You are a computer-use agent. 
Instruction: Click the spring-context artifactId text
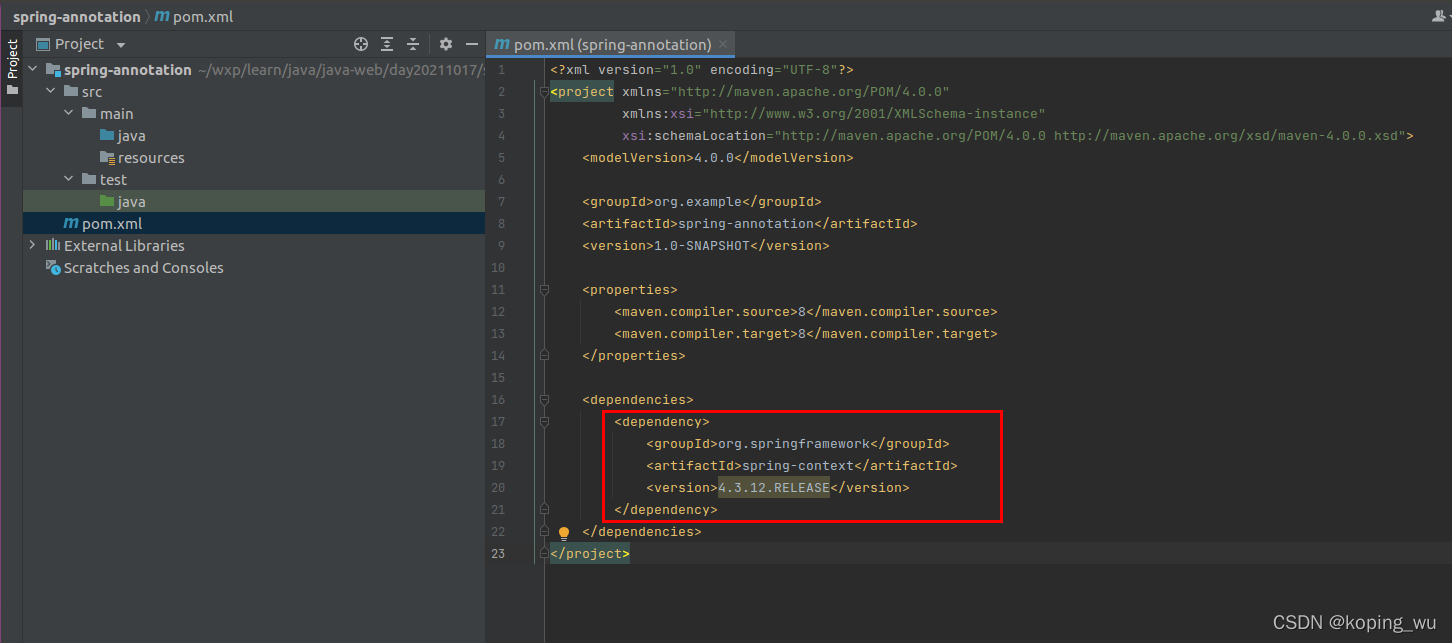pos(797,466)
